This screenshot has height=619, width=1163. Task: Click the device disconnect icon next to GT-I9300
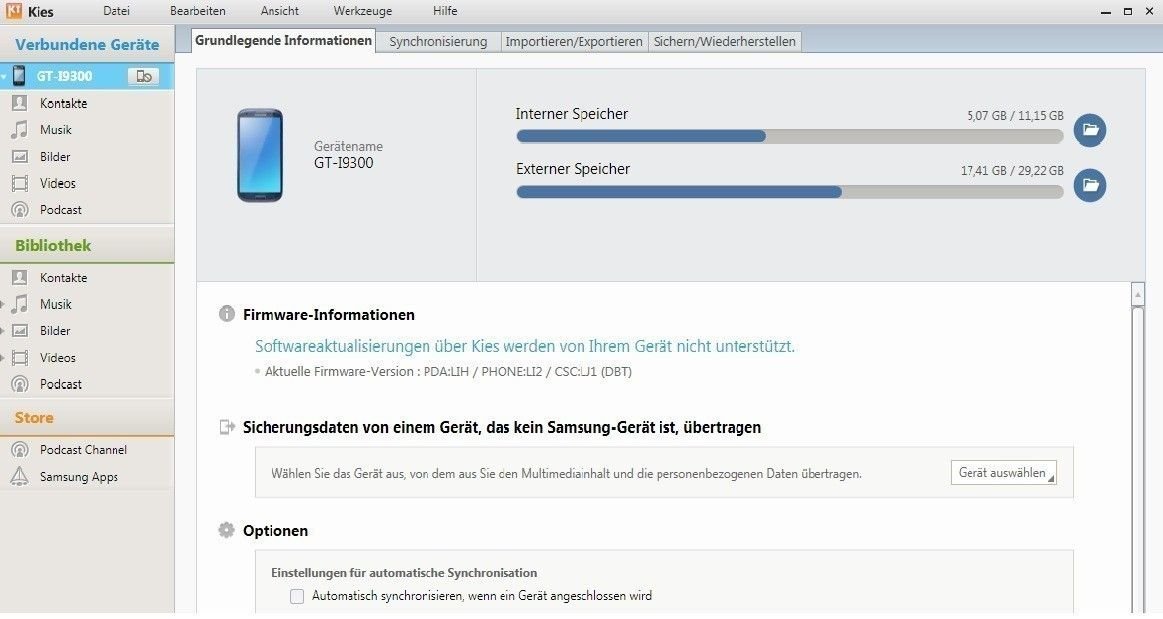pos(143,76)
